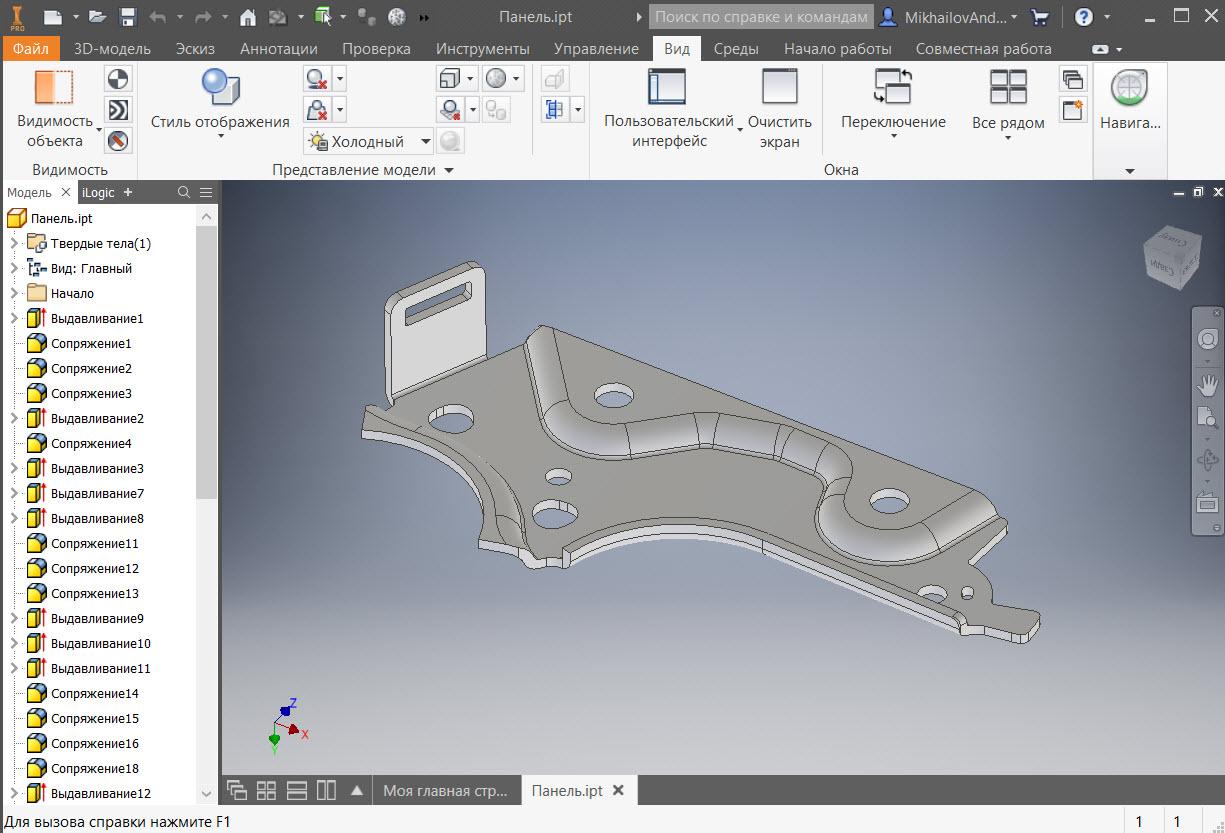Click the new window icon in ribbon
Screen dimensions: 1225x833
pos(1073,110)
